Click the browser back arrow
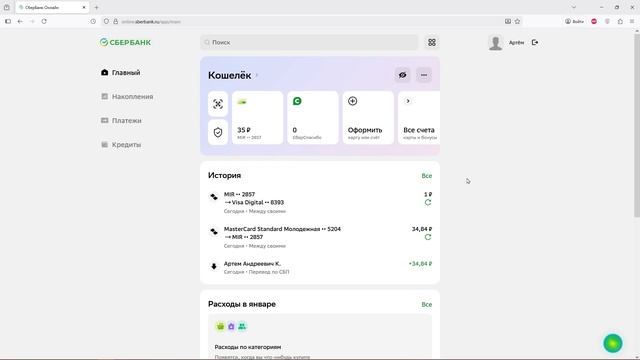640x360 pixels. pos(20,21)
